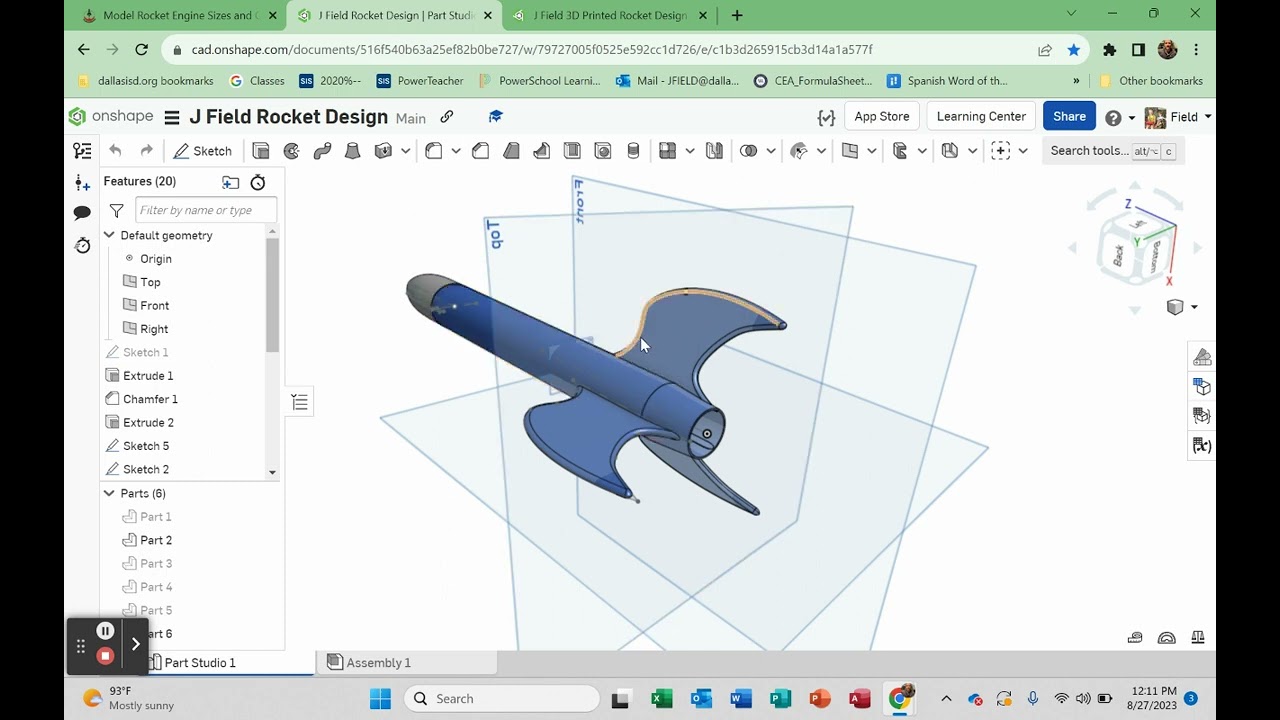Select the Extrude tool in toolbar
Image resolution: width=1280 pixels, height=720 pixels.
tap(261, 151)
